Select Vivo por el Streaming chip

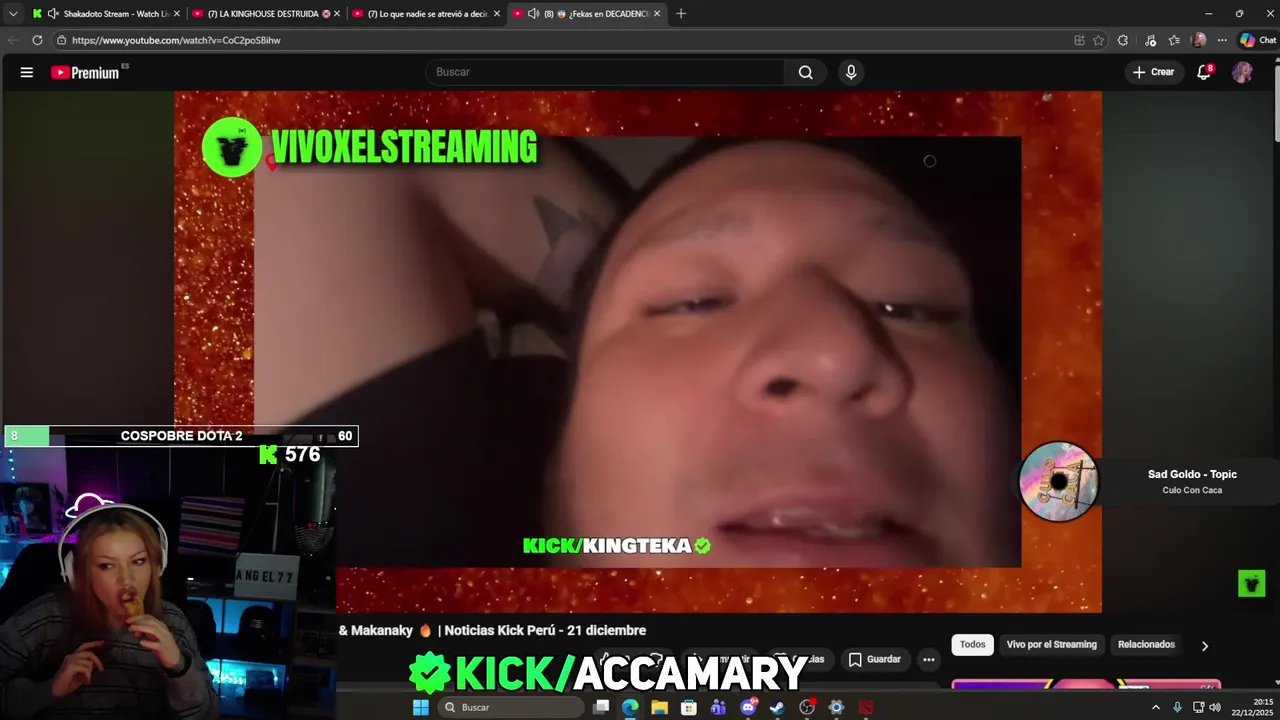coord(1052,645)
